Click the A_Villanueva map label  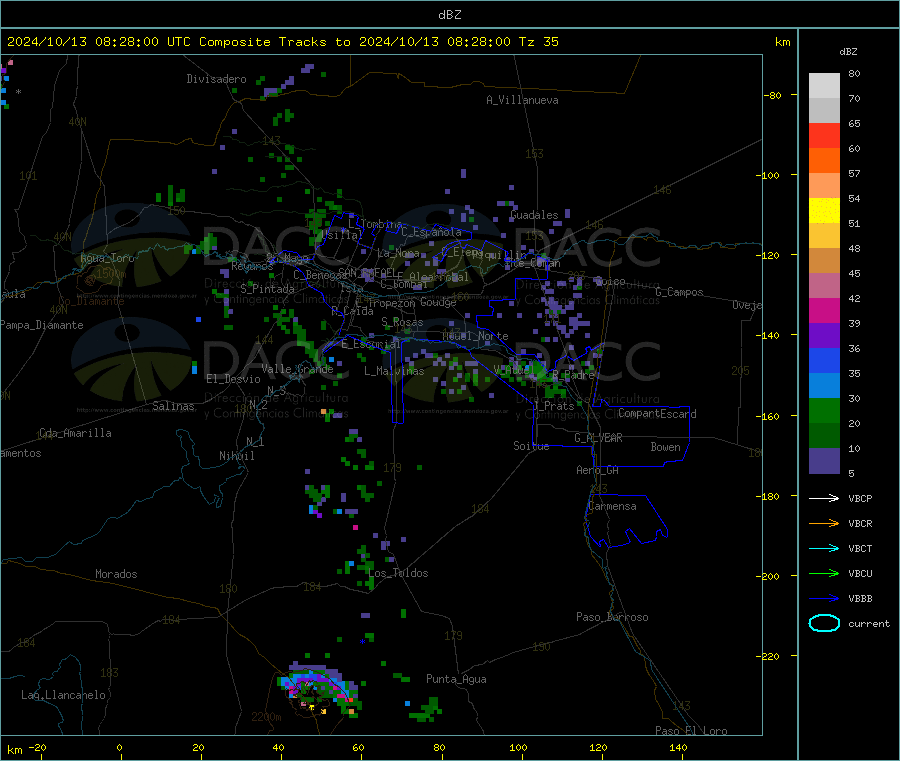[522, 100]
